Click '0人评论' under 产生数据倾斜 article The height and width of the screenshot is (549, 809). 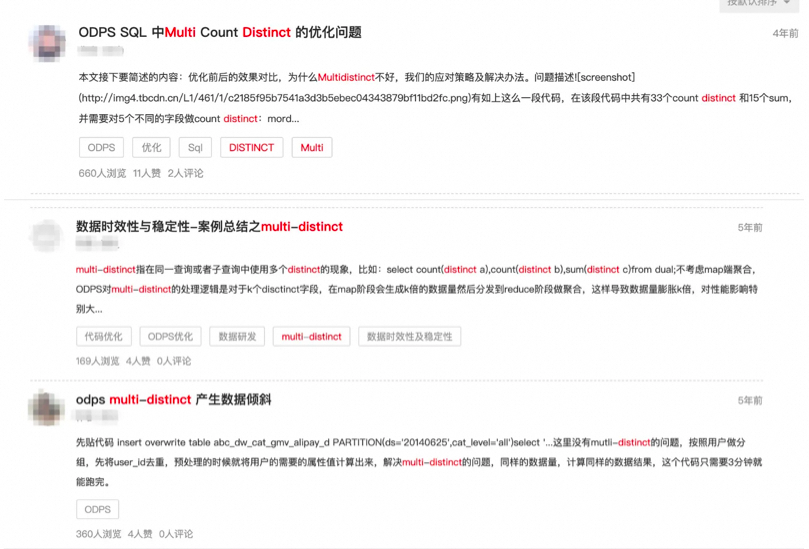tap(176, 534)
